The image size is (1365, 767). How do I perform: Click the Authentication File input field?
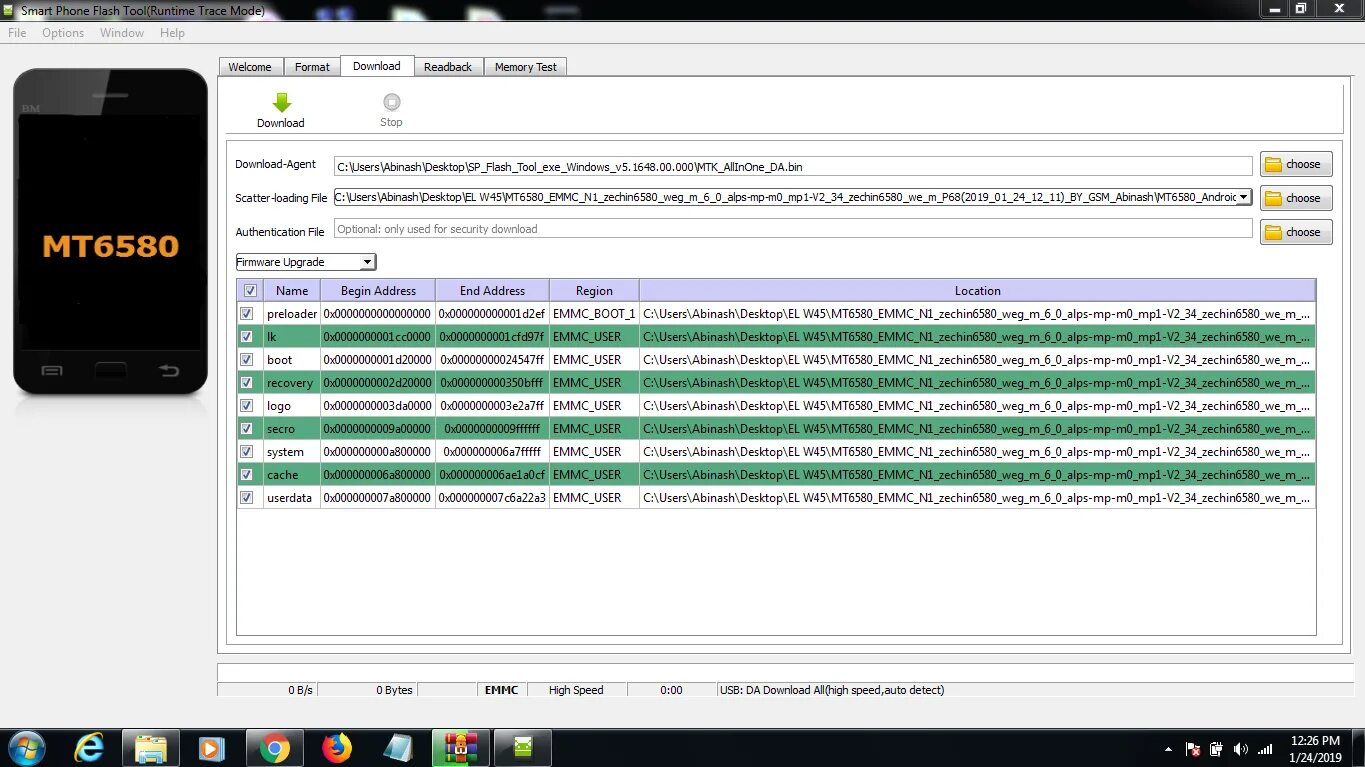pos(793,229)
